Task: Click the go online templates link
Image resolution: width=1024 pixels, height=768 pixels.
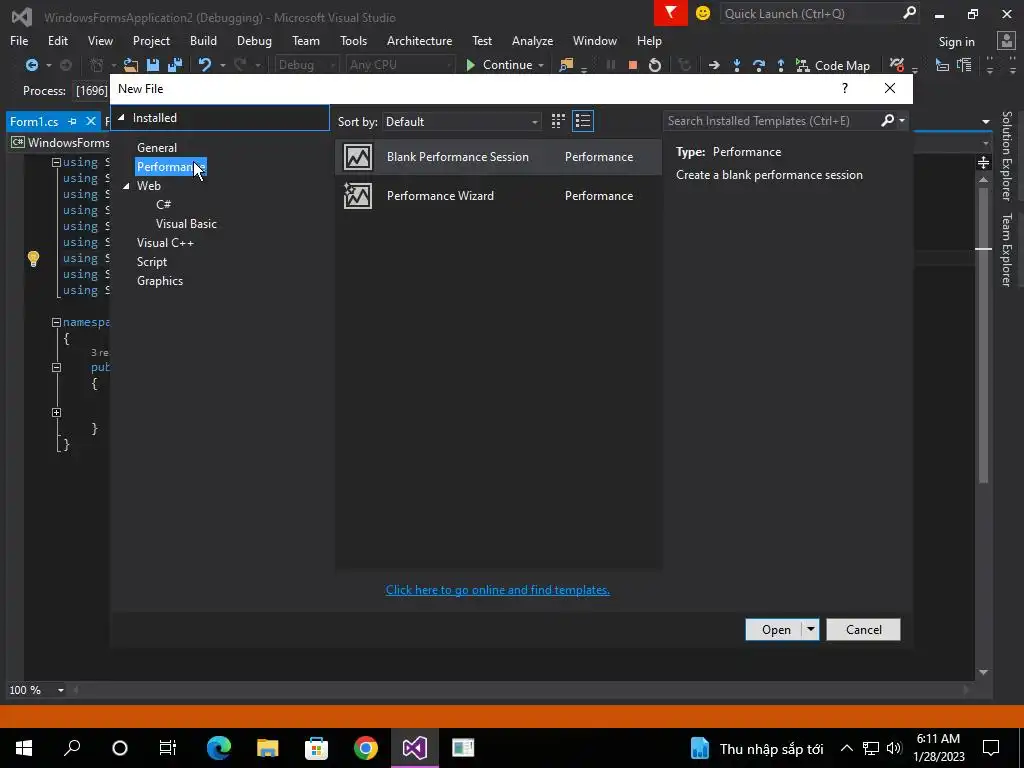Action: (x=498, y=590)
